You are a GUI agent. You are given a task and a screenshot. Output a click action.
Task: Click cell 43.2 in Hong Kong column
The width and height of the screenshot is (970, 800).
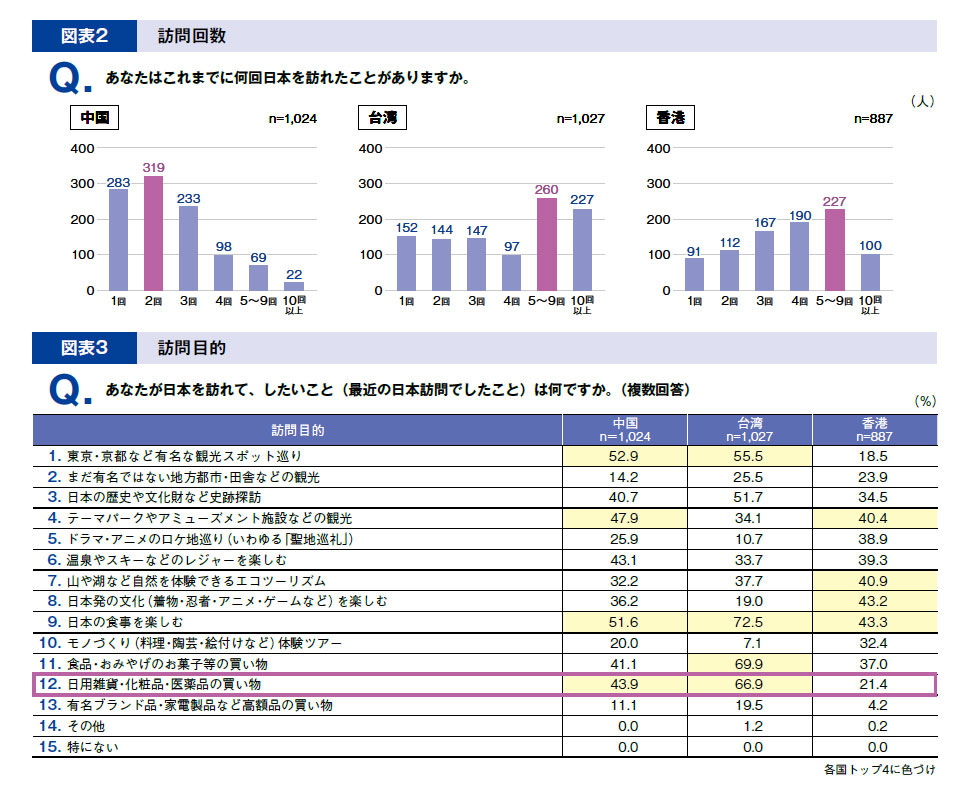click(875, 601)
